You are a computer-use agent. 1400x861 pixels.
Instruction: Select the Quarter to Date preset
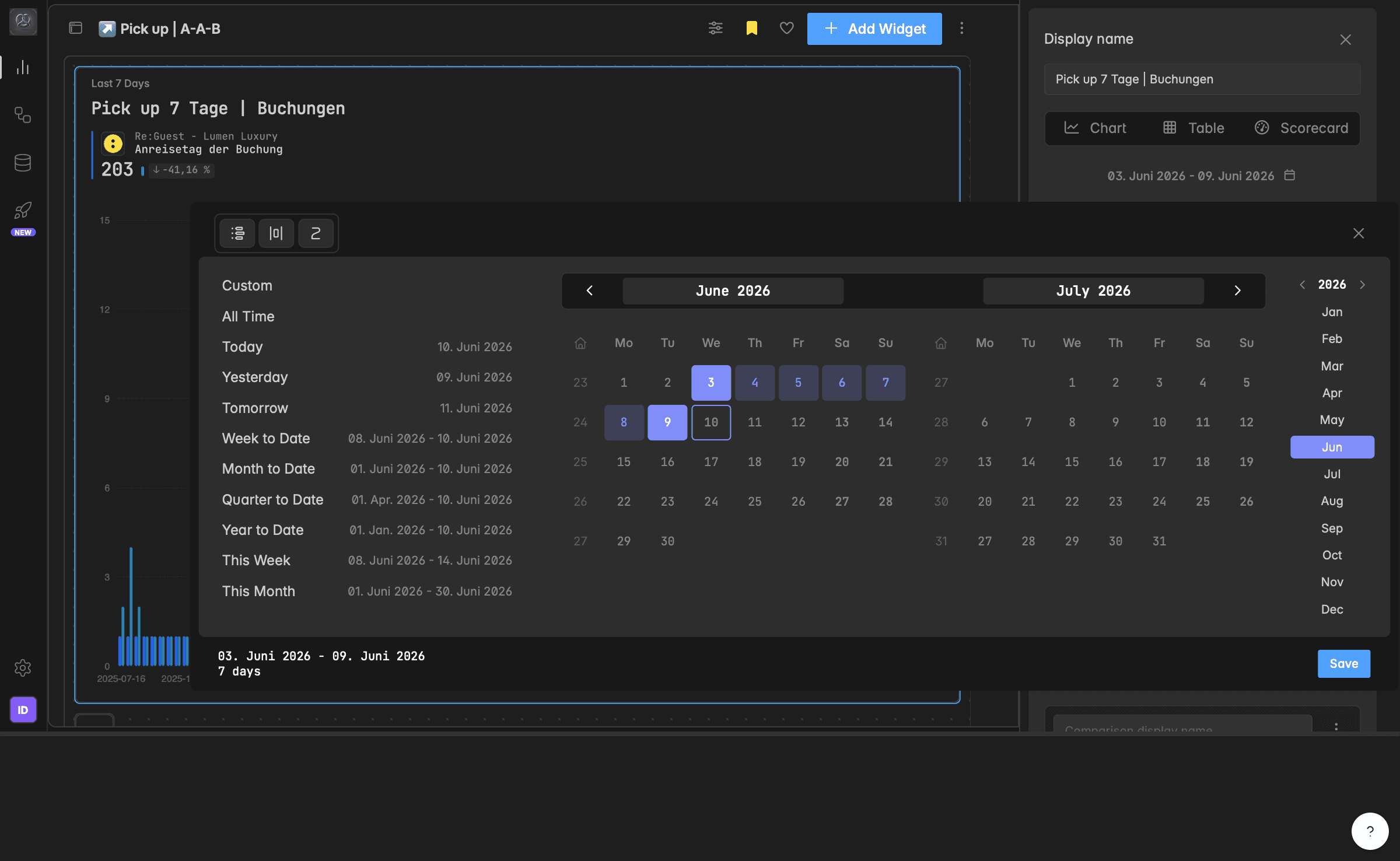367,500
